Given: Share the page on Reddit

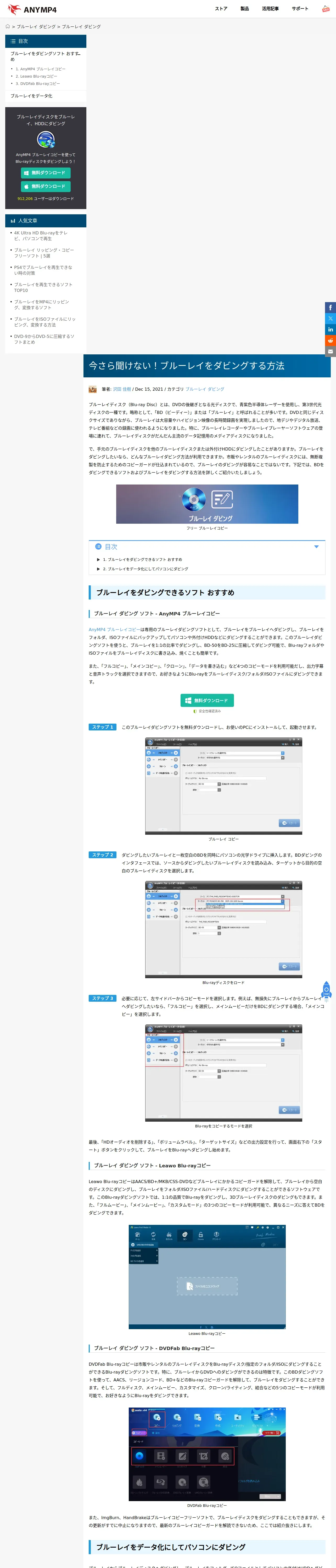Looking at the screenshot, I should pos(331,340).
